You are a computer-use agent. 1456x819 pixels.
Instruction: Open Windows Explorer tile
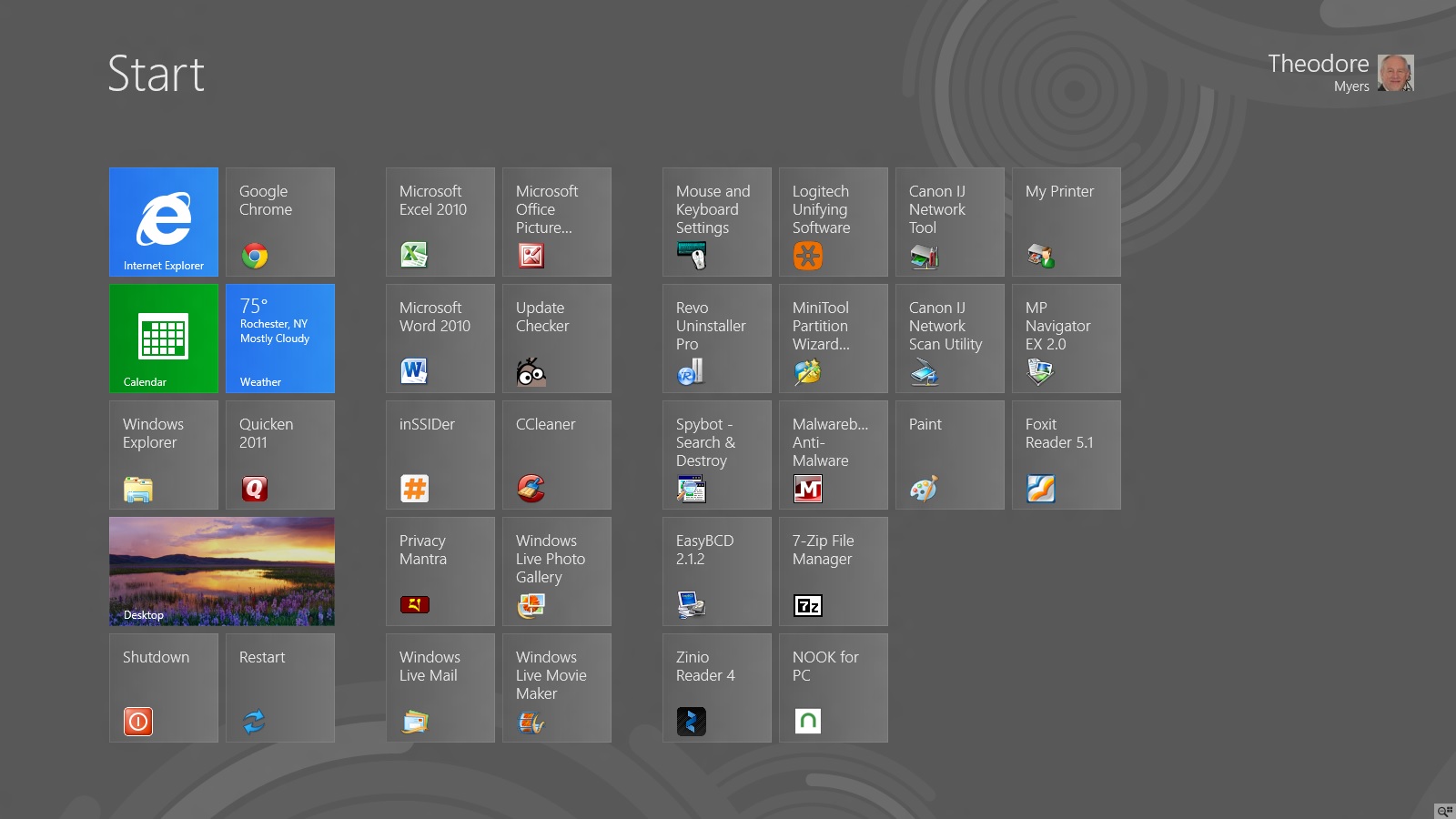pyautogui.click(x=164, y=455)
